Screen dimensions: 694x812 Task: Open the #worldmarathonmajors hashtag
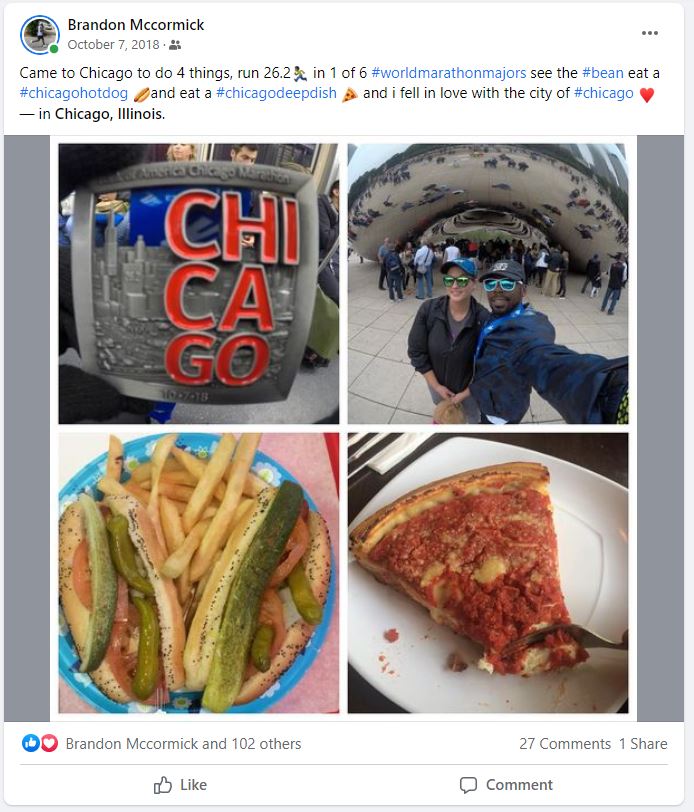449,73
